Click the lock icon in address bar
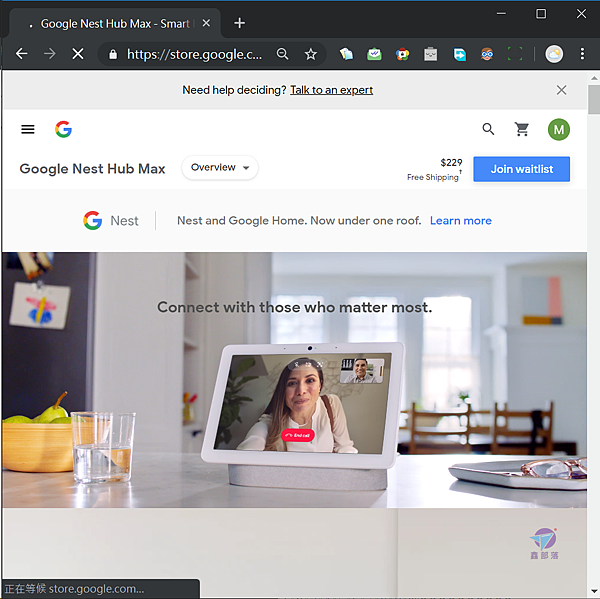Screen dimensions: 600x599 point(113,54)
